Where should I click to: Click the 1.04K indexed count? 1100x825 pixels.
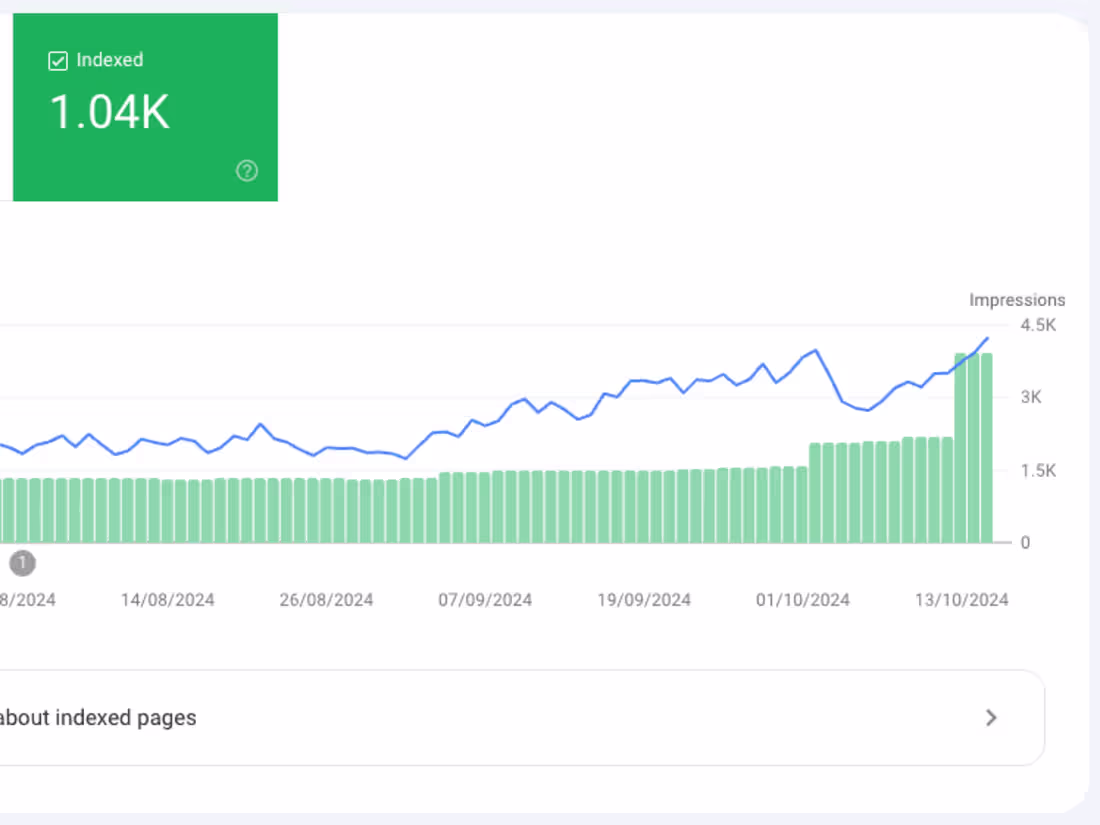pyautogui.click(x=107, y=112)
